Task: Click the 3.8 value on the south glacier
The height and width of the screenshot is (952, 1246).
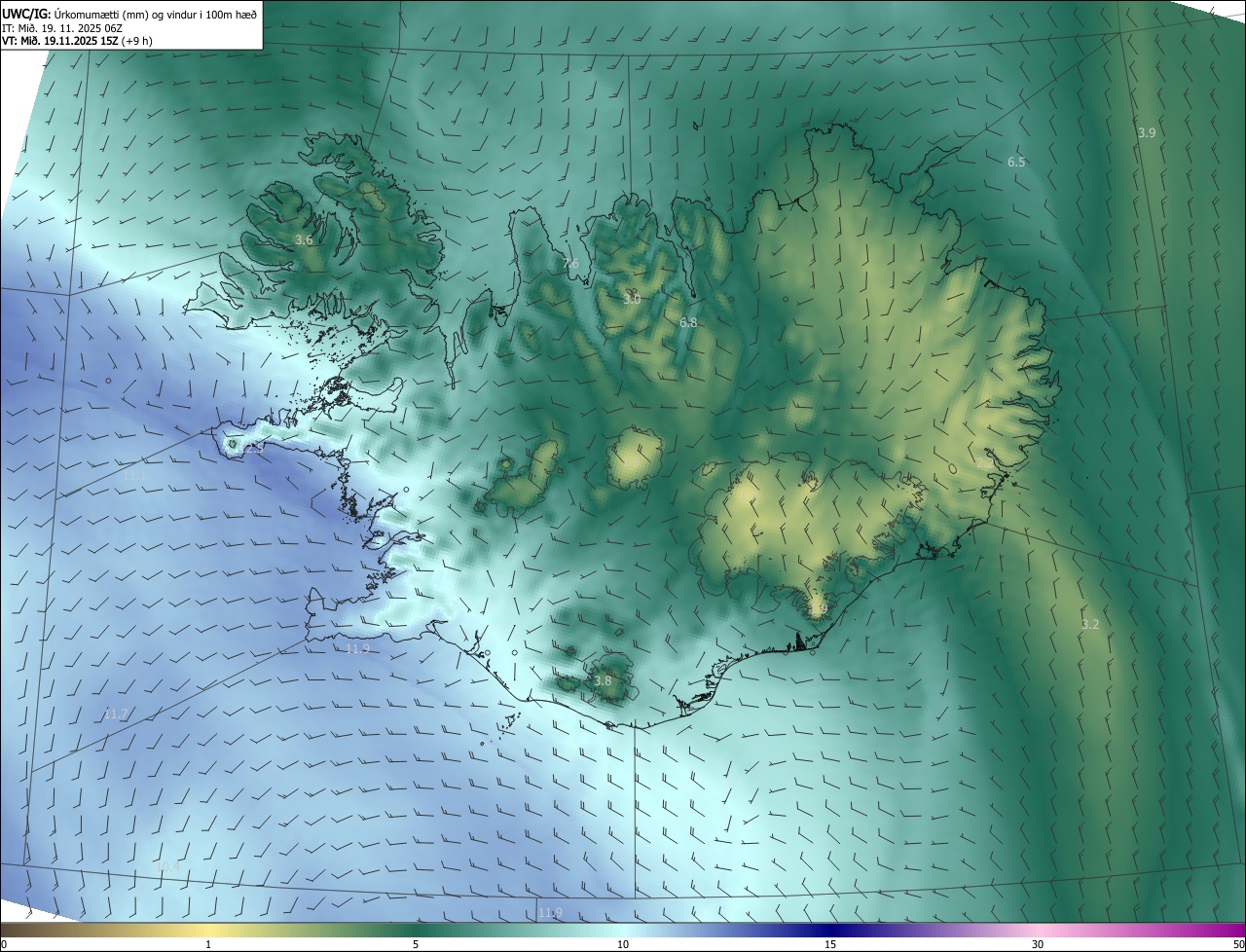Action: (603, 680)
